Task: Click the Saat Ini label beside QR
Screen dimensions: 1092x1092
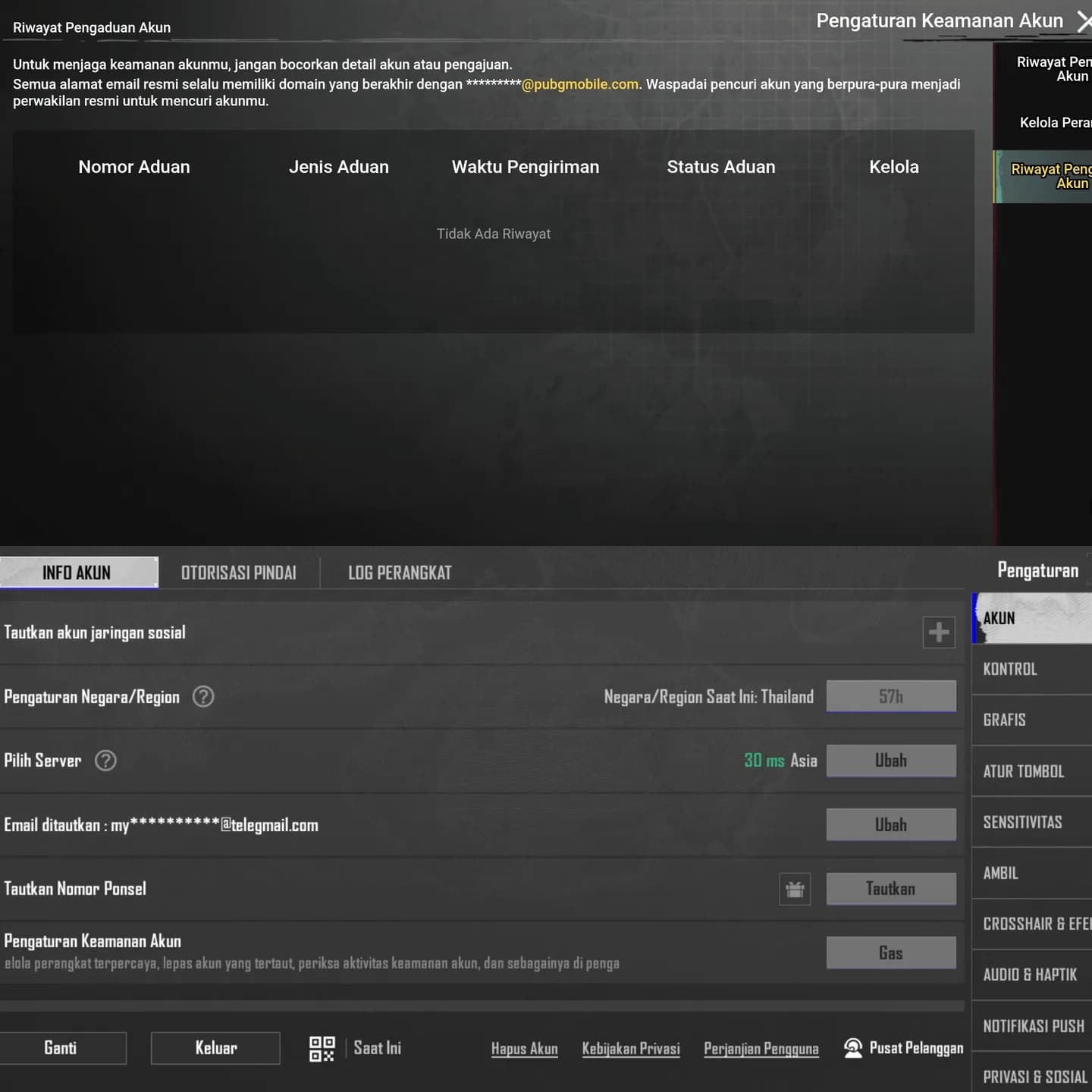Action: point(377,1048)
